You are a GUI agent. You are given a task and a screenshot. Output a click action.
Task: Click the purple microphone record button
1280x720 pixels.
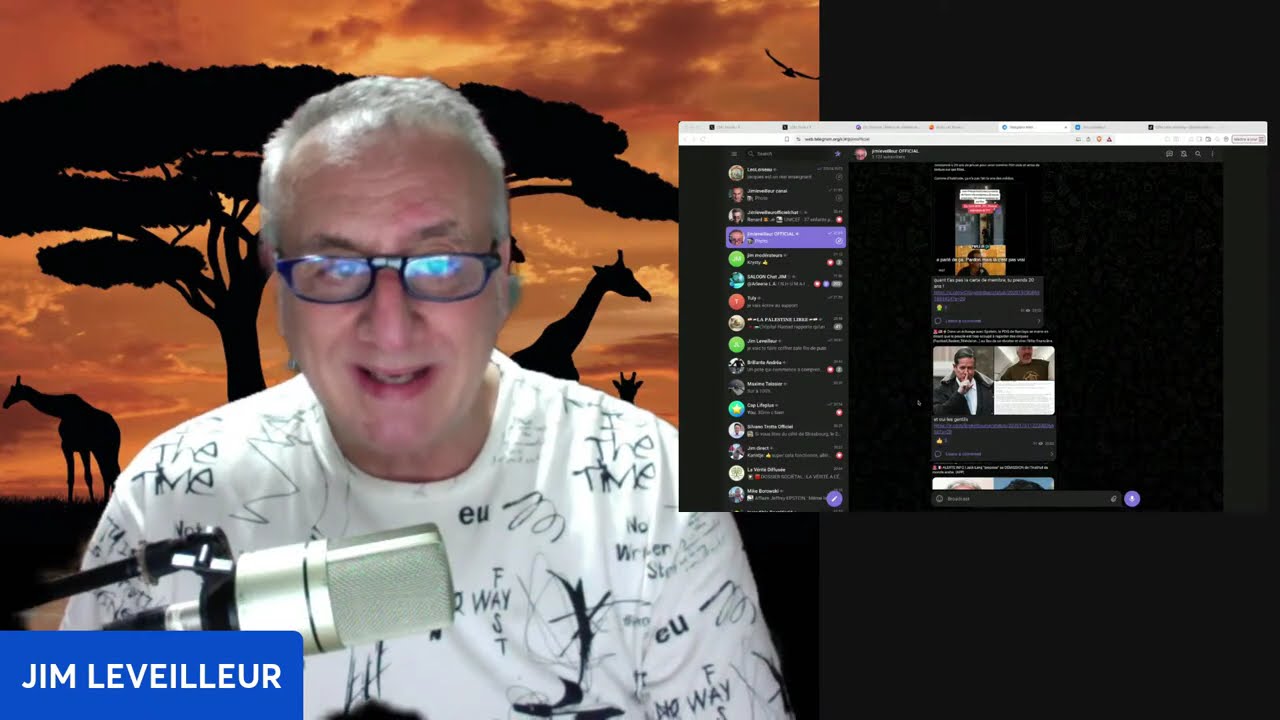pos(1132,498)
